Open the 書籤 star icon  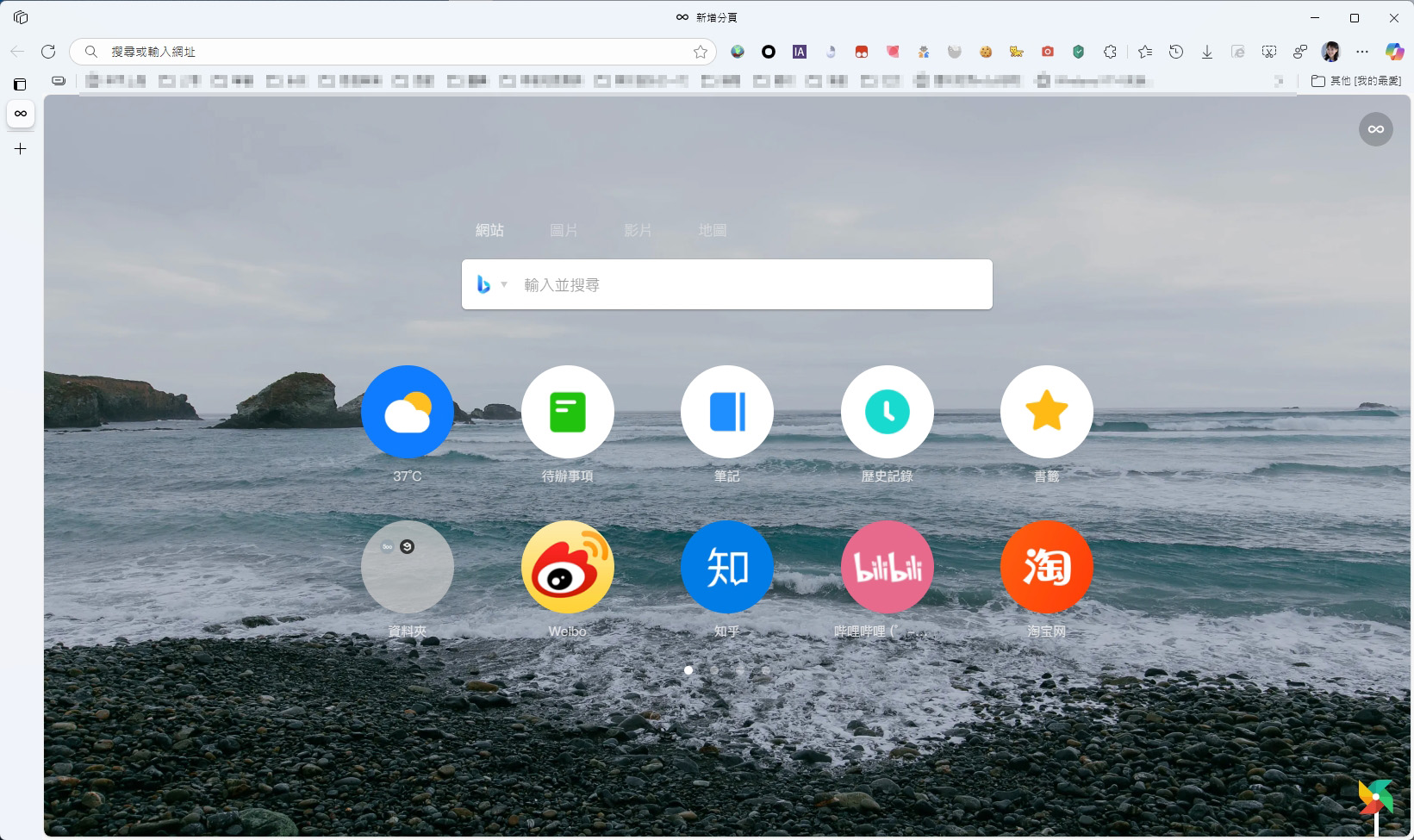1046,412
